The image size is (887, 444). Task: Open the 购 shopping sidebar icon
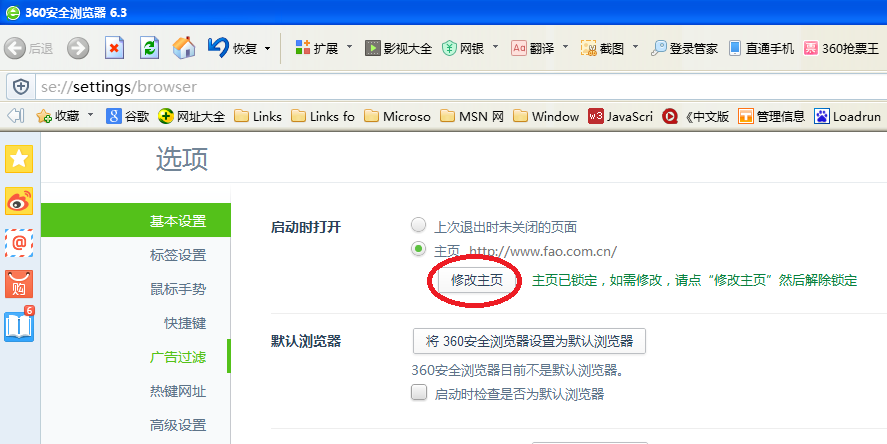(19, 283)
